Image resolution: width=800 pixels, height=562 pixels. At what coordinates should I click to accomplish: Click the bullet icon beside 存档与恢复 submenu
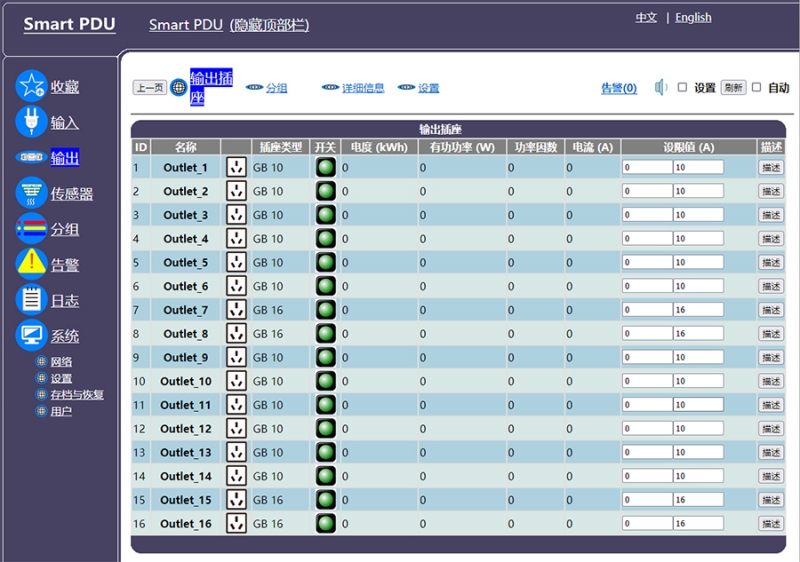click(41, 394)
